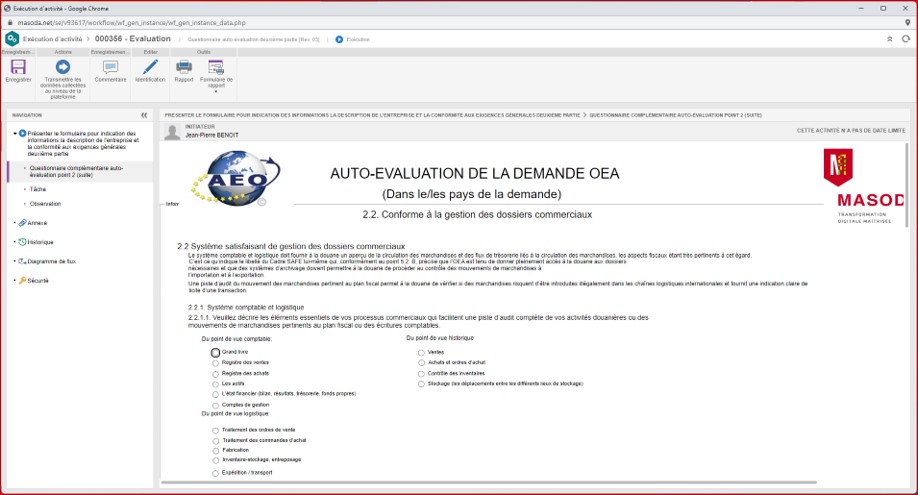Viewport: 918px width, 495px height.
Task: Collapse the ribbon with double-chevron icon
Action: point(889,39)
